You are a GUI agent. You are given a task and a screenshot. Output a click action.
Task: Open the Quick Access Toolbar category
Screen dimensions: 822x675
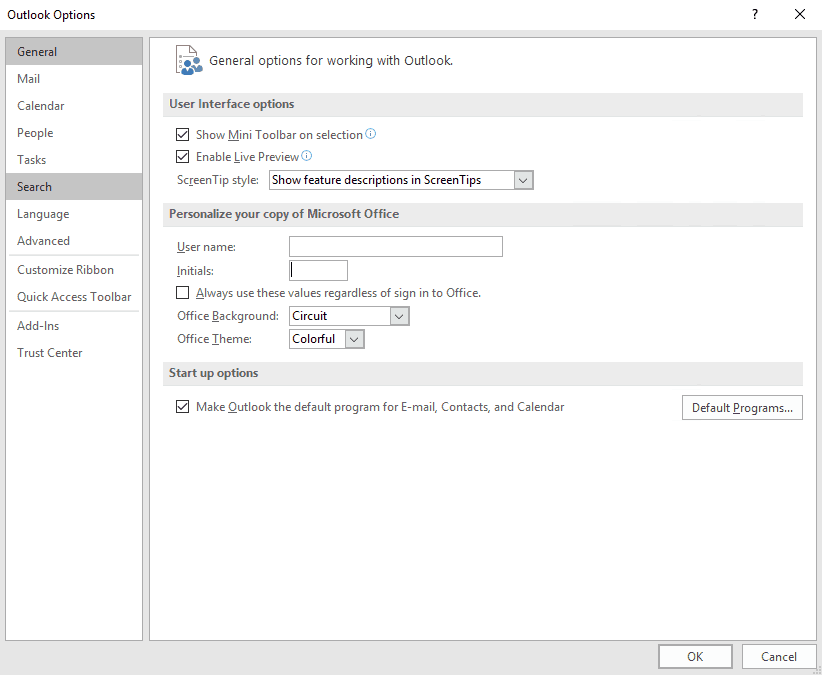pos(74,297)
